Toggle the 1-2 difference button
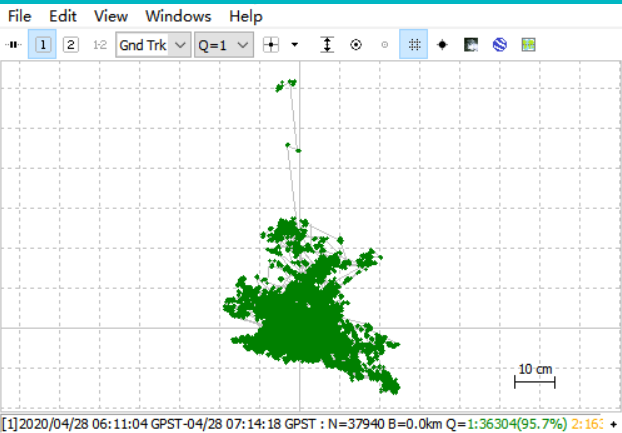 100,44
